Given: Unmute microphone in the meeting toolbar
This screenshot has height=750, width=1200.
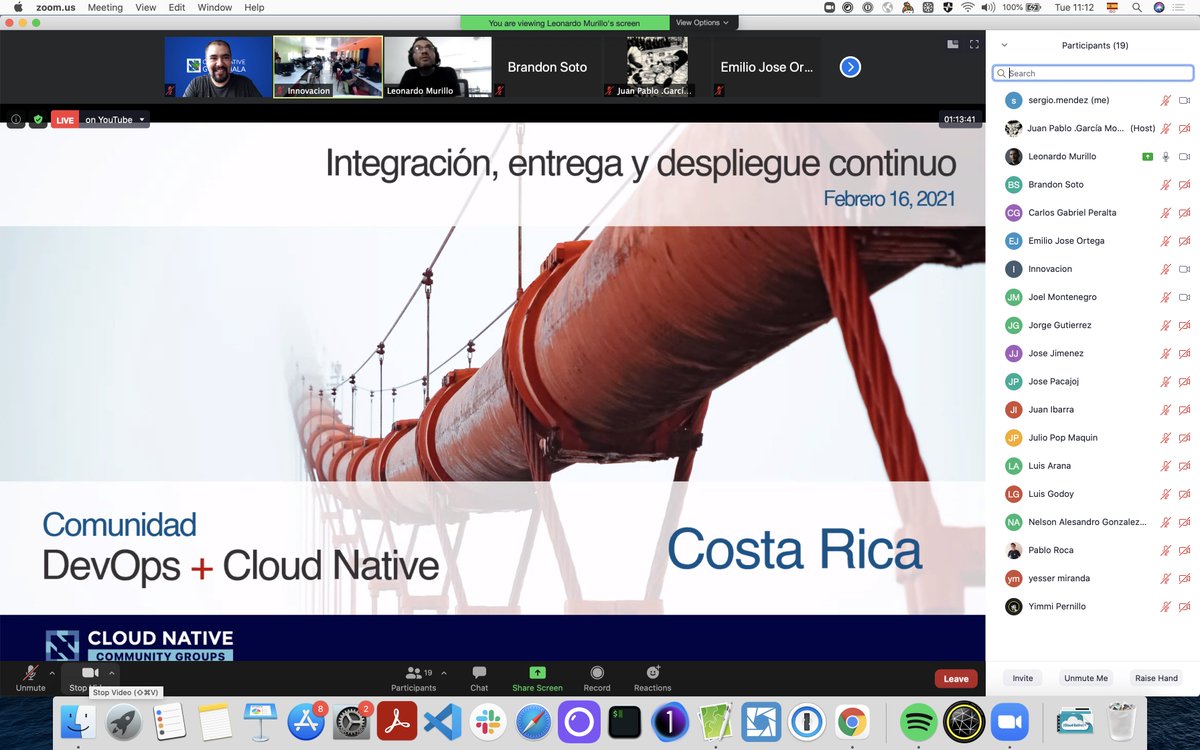Looking at the screenshot, I should coord(30,679).
